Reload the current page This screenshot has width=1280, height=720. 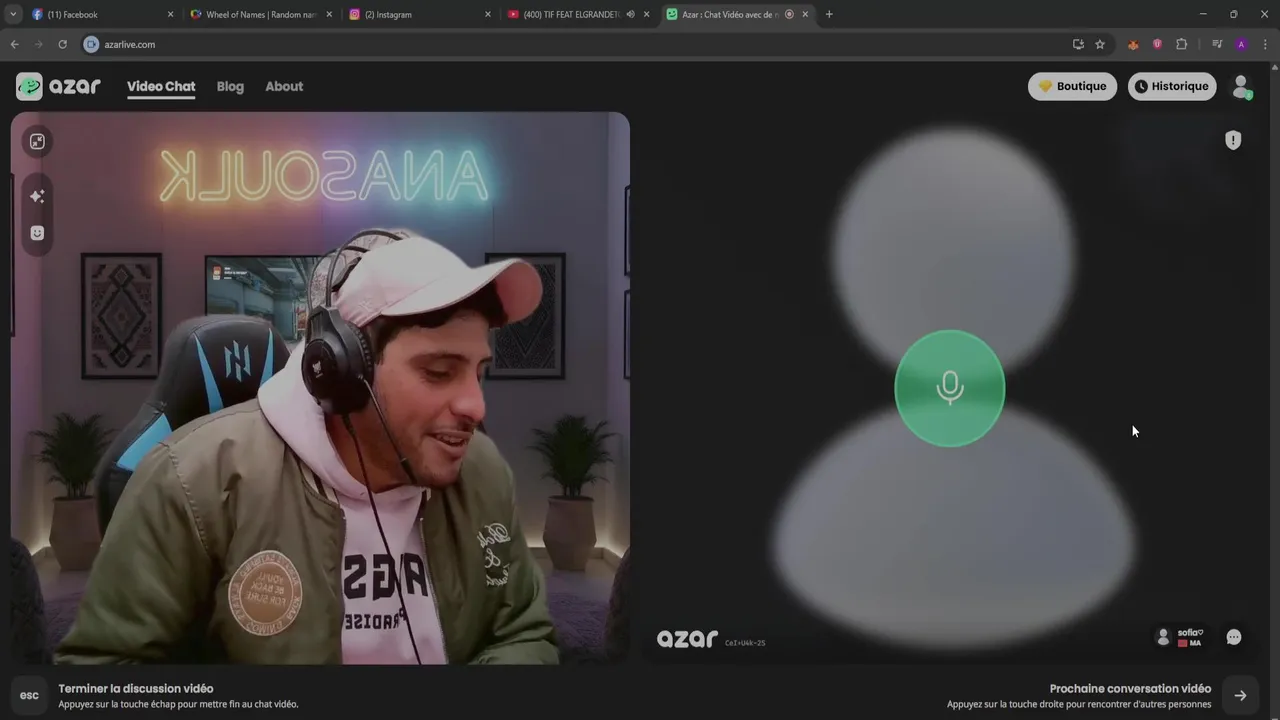coord(62,44)
